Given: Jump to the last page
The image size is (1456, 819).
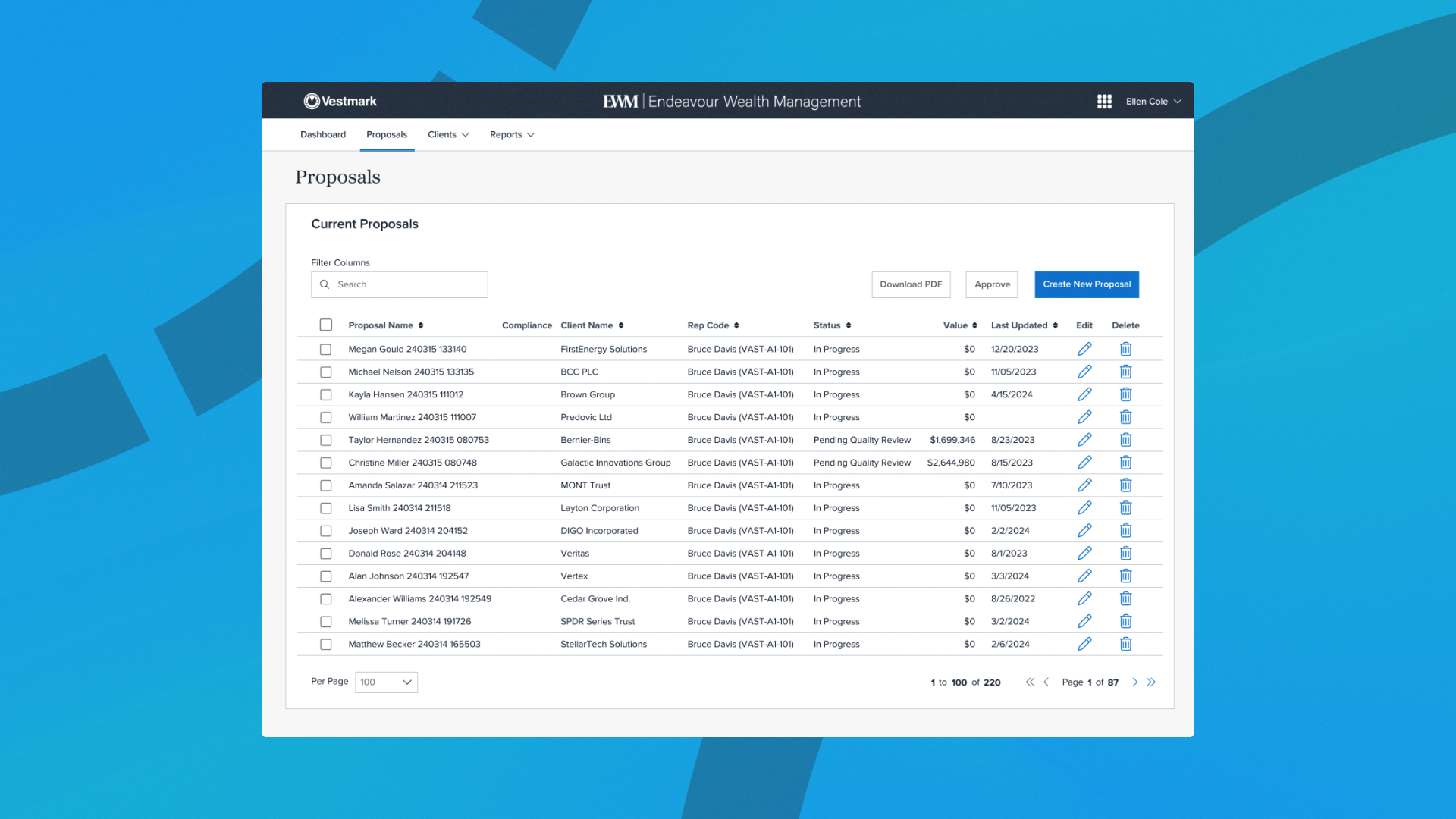Looking at the screenshot, I should 1151,682.
